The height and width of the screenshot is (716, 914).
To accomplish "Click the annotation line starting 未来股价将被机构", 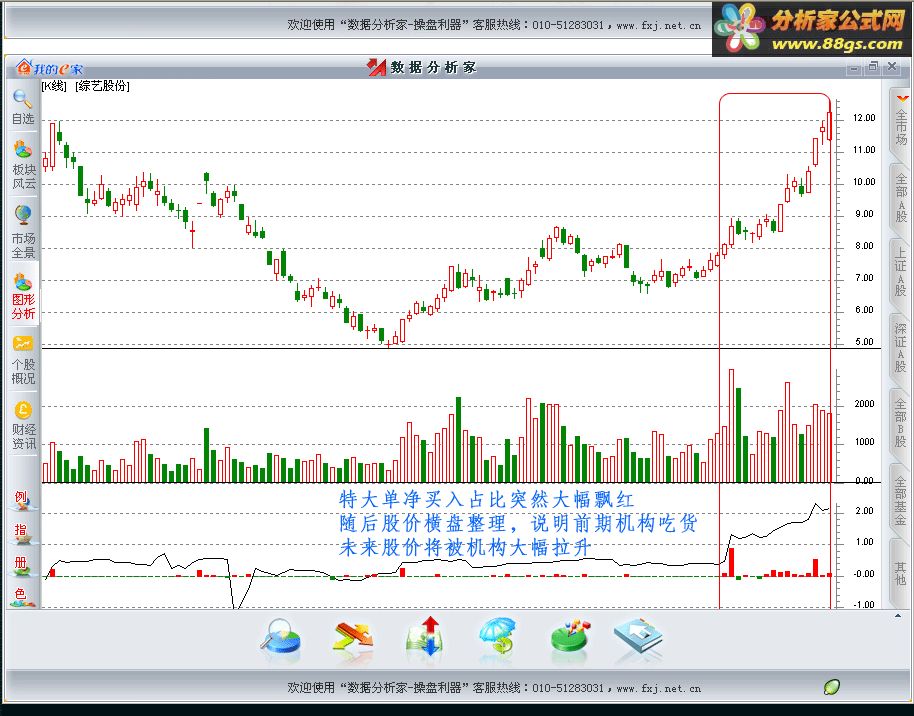I will (465, 547).
